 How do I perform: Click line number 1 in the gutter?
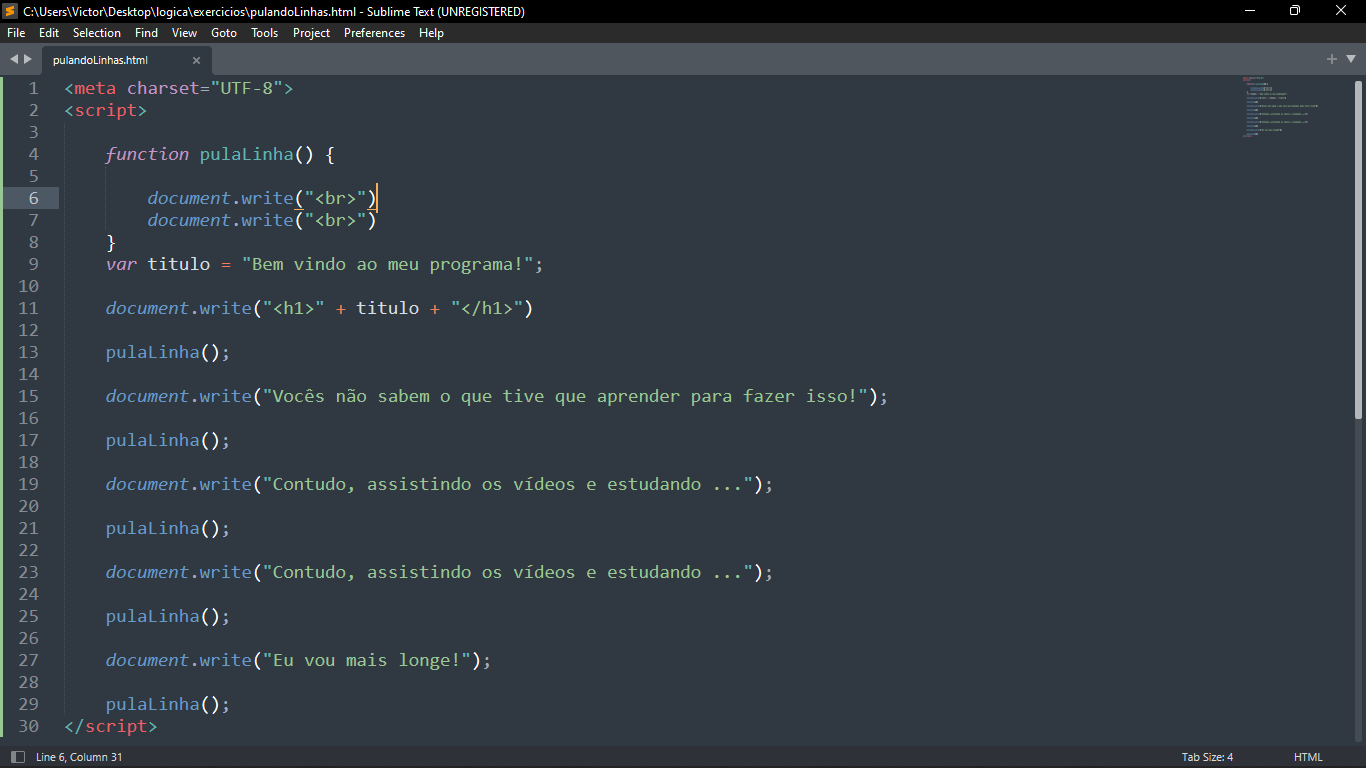click(x=33, y=88)
